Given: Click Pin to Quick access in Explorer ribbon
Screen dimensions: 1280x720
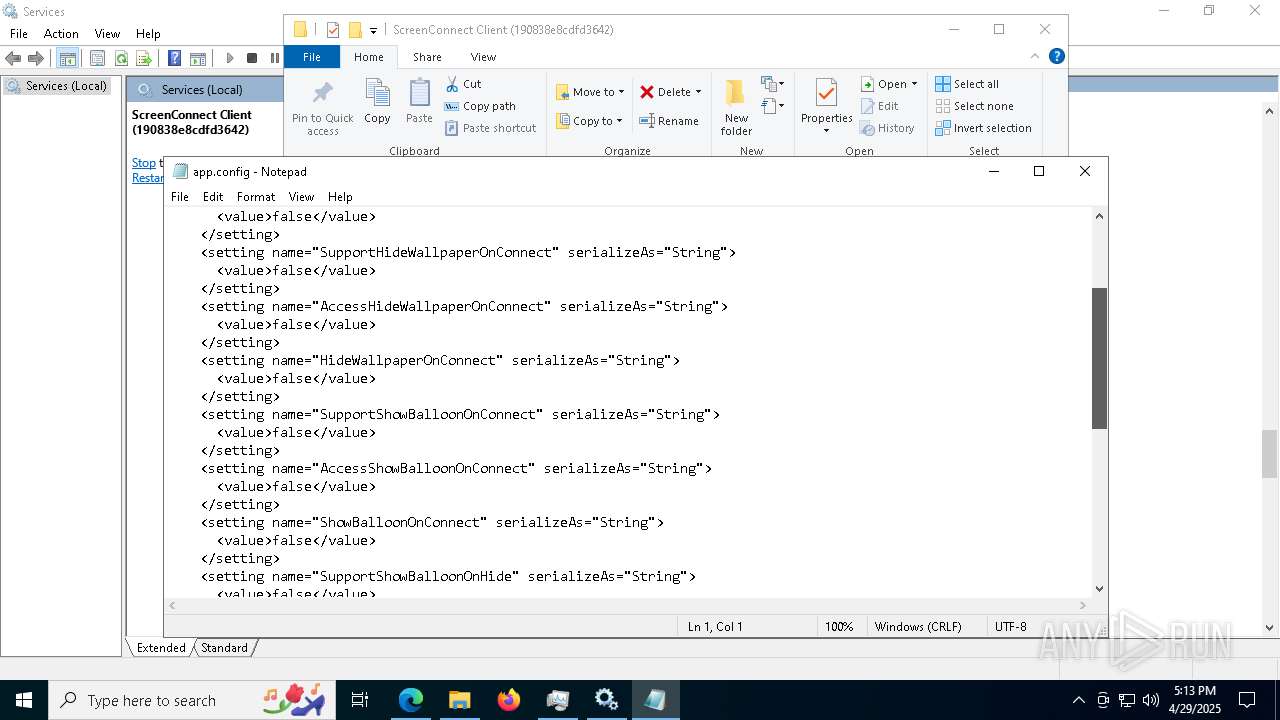Looking at the screenshot, I should [322, 109].
